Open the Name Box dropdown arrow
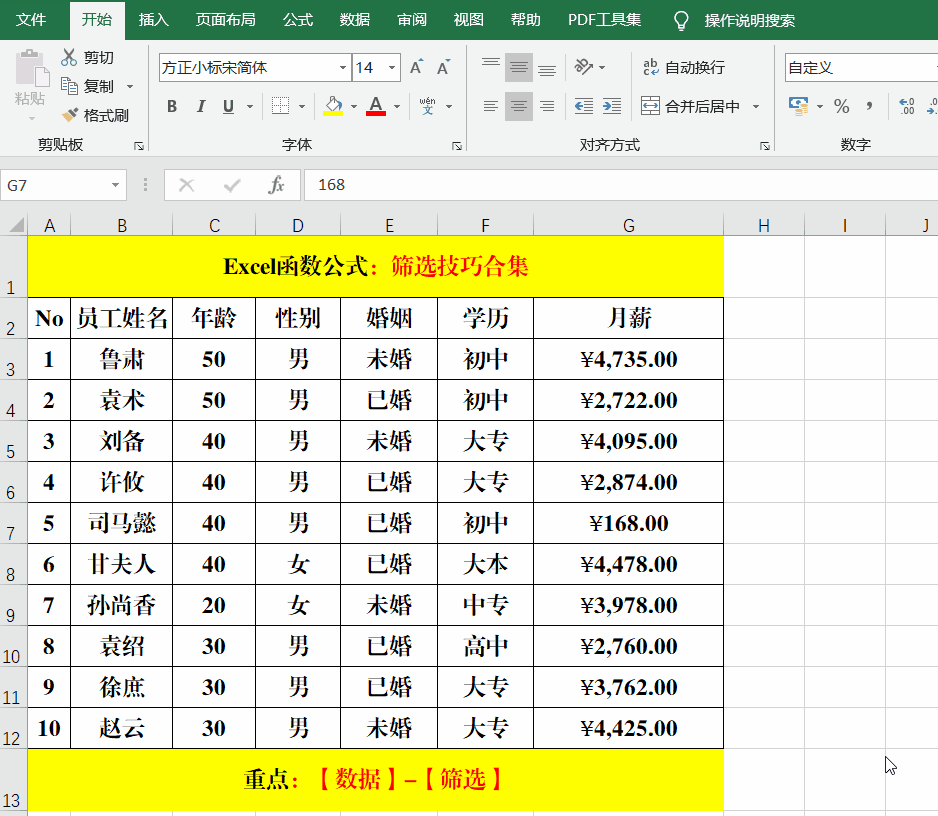Image resolution: width=938 pixels, height=816 pixels. pos(115,185)
